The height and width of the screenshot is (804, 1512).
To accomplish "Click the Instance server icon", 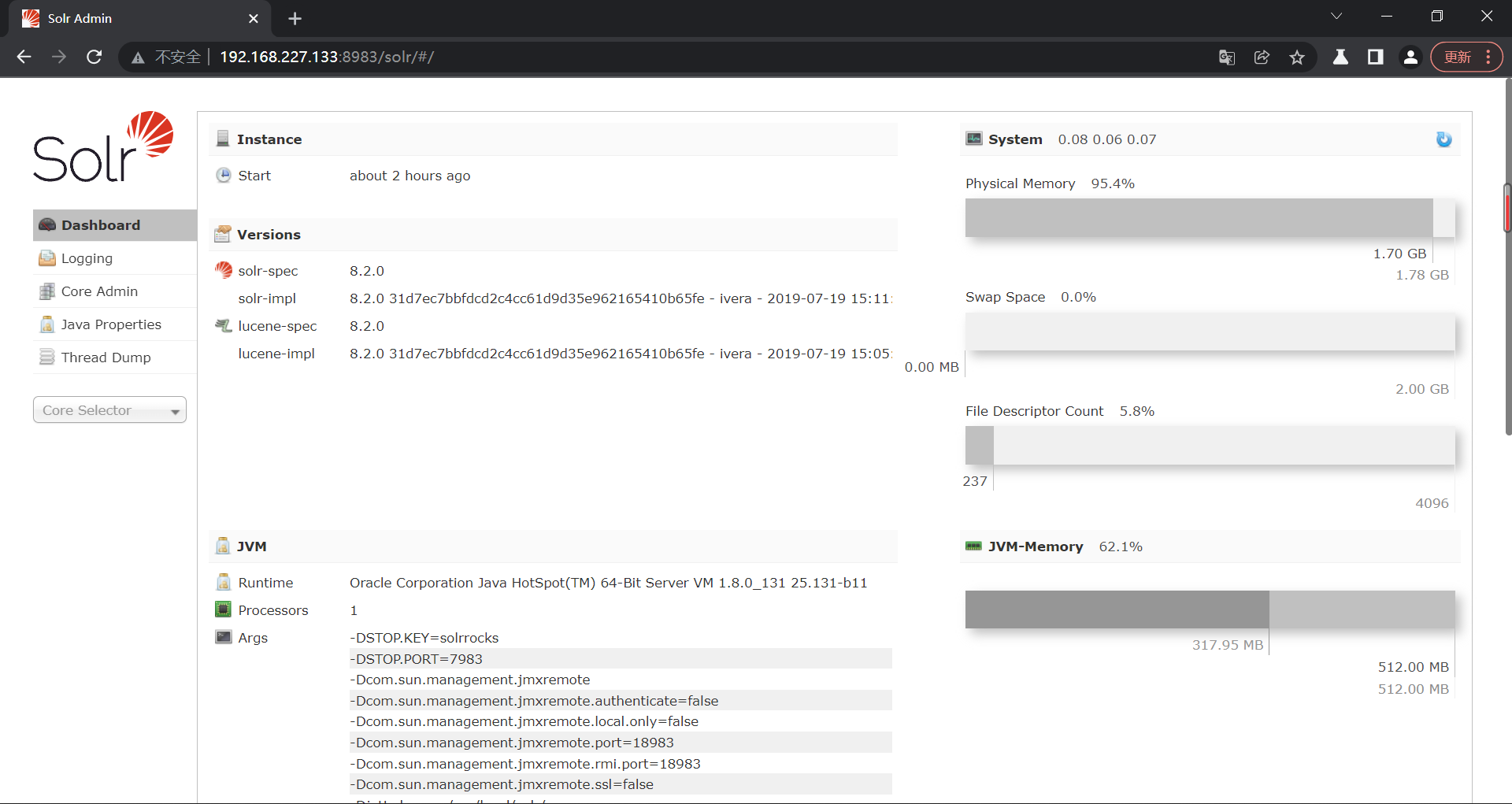I will tap(223, 139).
